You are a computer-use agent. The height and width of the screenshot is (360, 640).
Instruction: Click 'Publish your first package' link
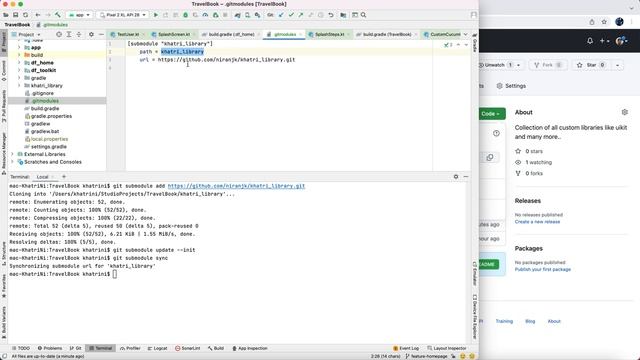point(542,269)
